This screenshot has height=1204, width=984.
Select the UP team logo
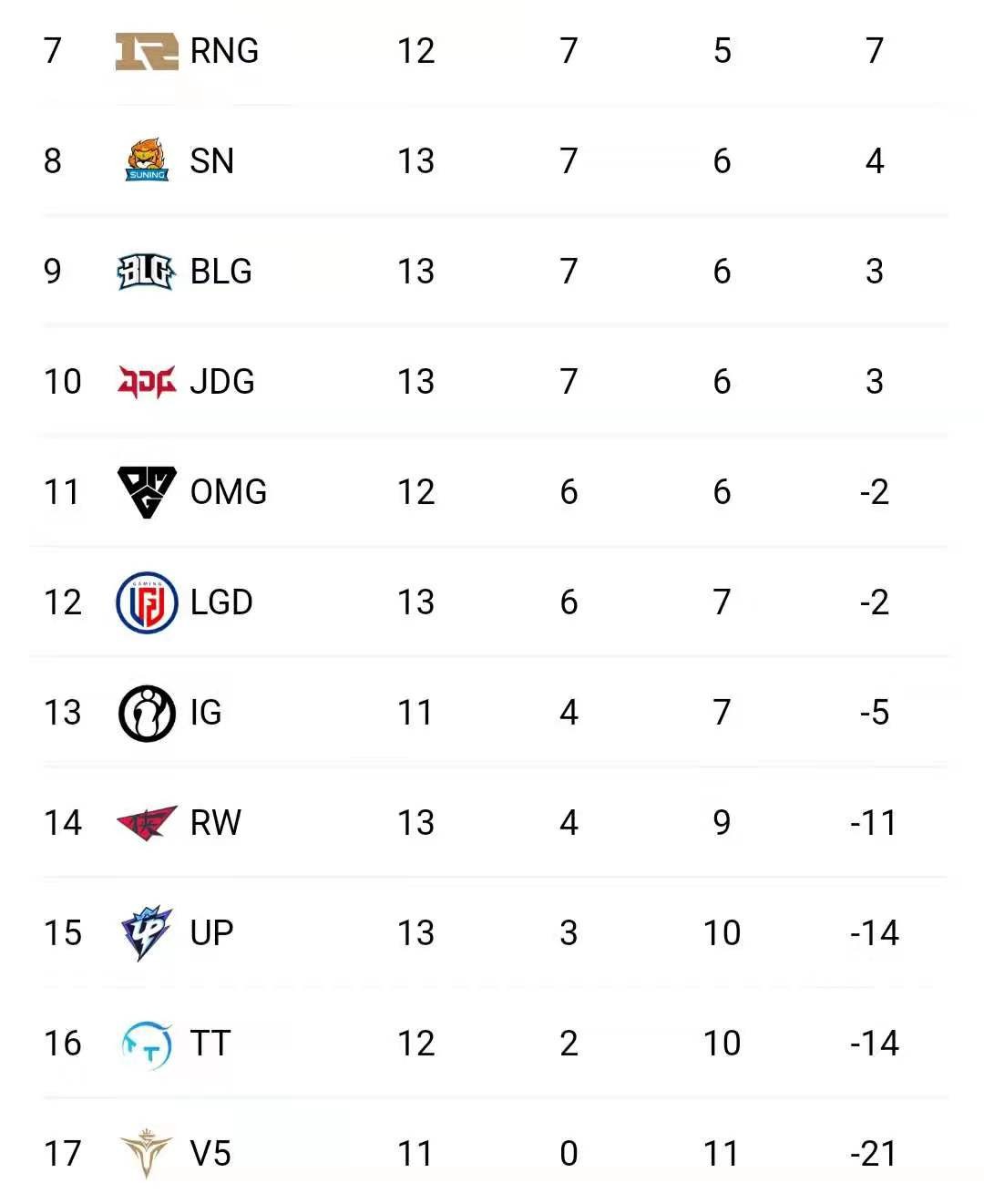[146, 933]
